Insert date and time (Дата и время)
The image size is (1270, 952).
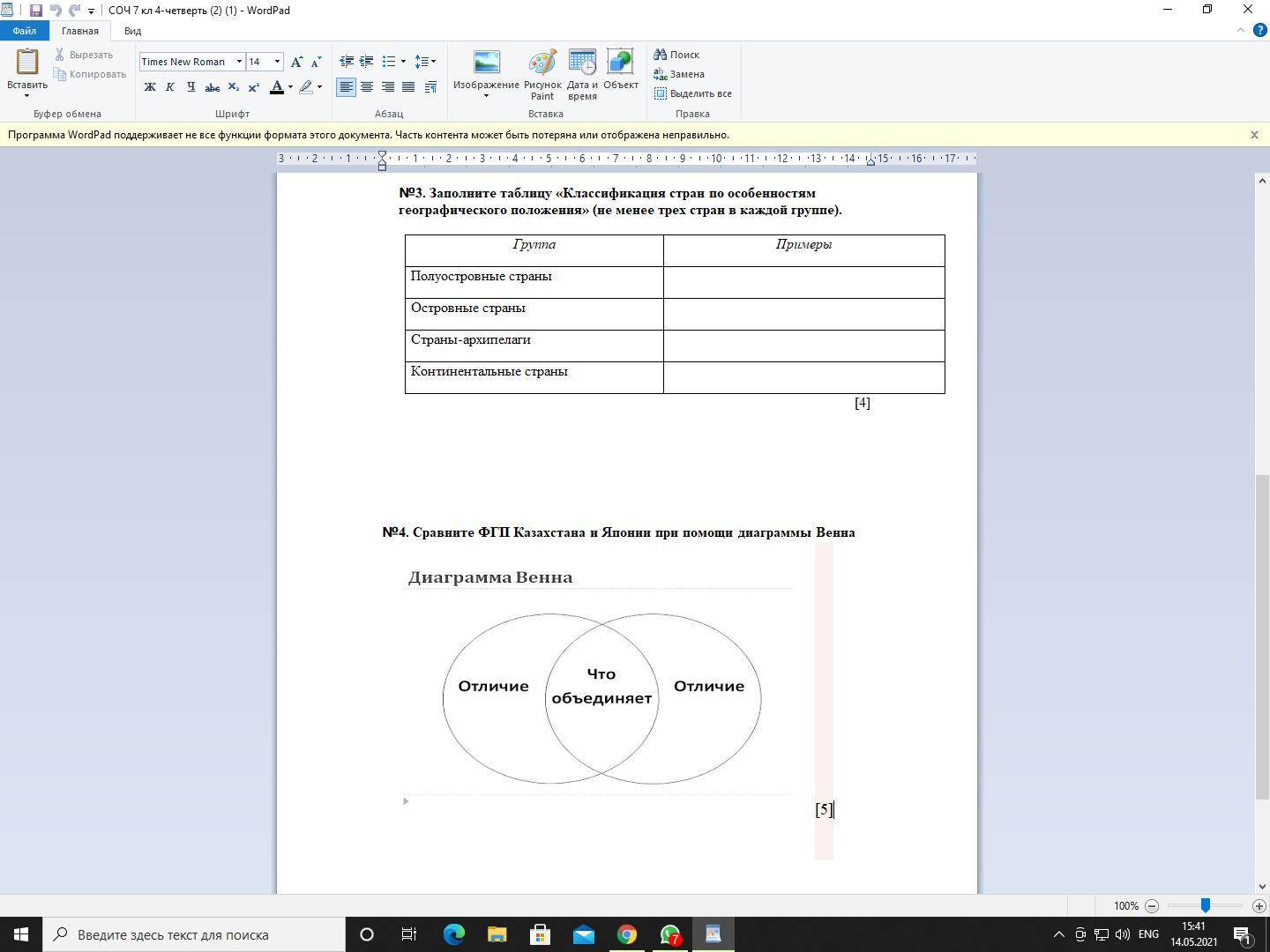click(x=582, y=74)
